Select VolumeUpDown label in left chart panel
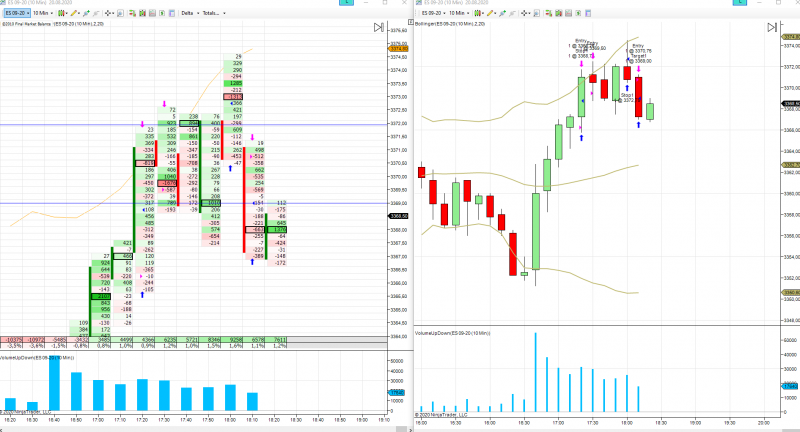800x432 pixels. click(x=37, y=358)
